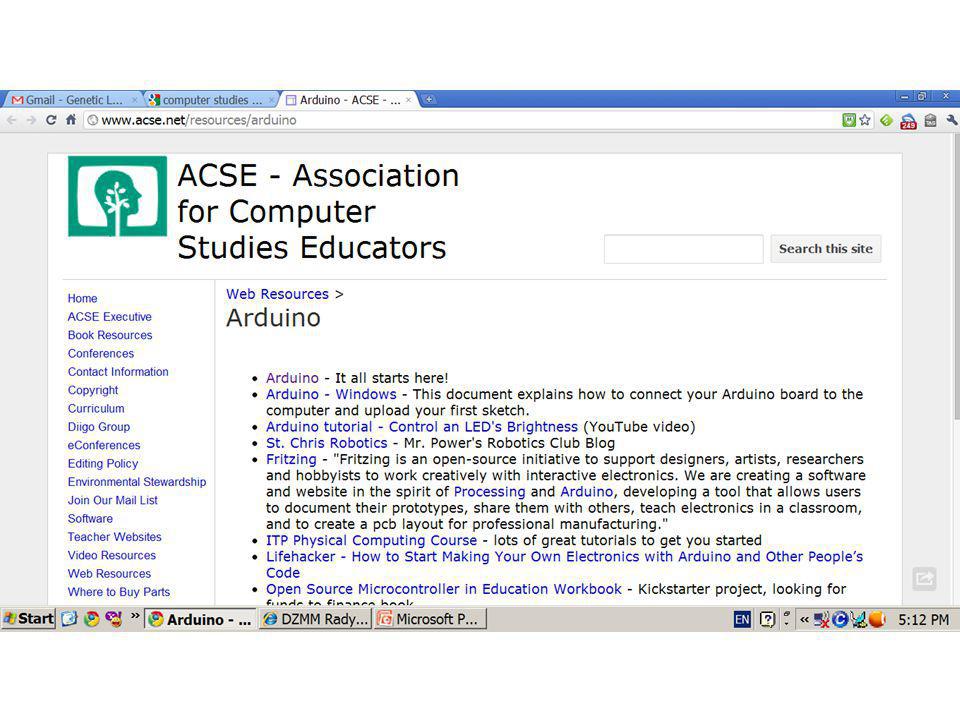Click Search this site button
The height and width of the screenshot is (720, 960).
tap(825, 249)
